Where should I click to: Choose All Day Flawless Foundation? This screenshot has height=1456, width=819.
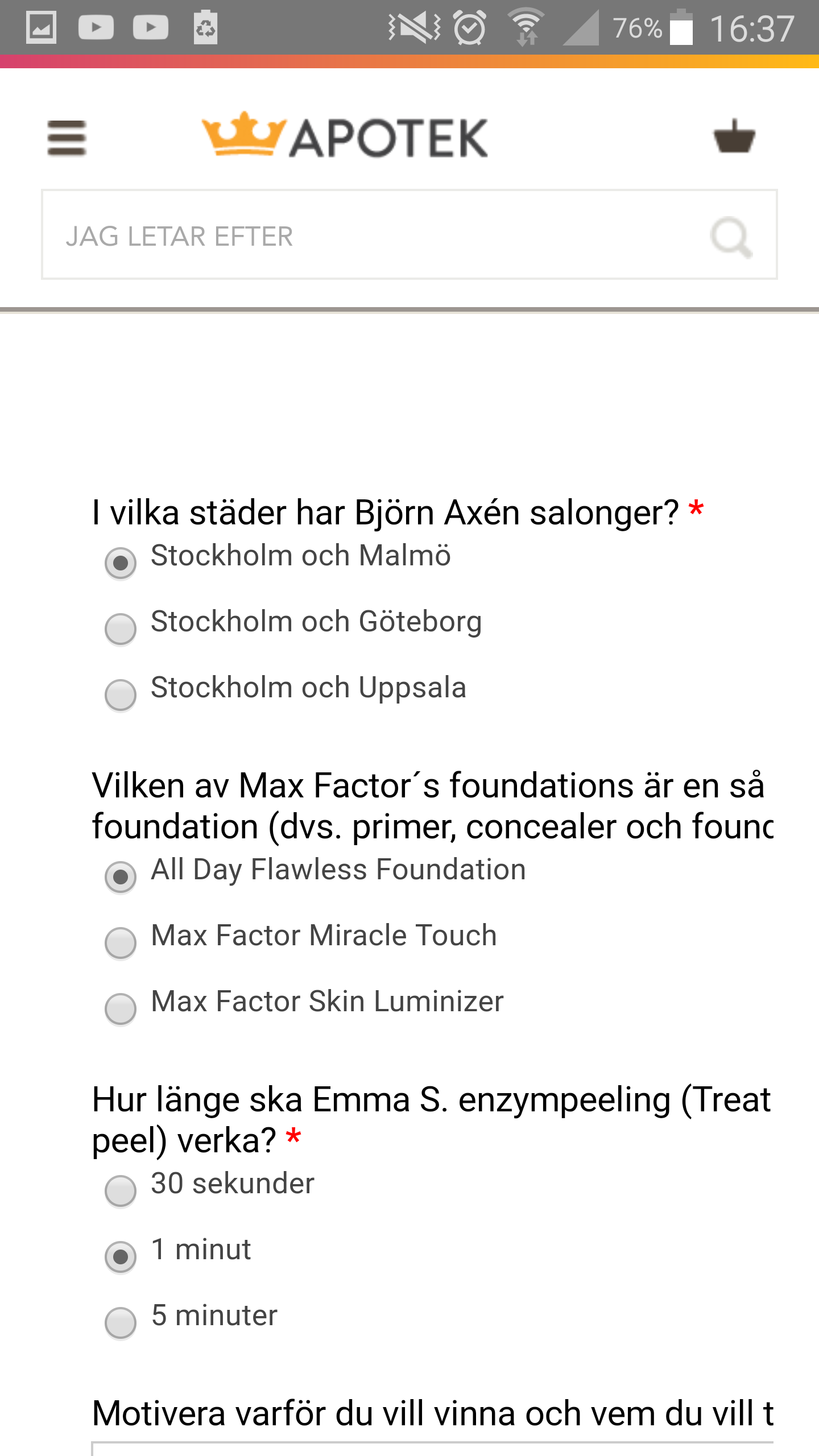[121, 877]
